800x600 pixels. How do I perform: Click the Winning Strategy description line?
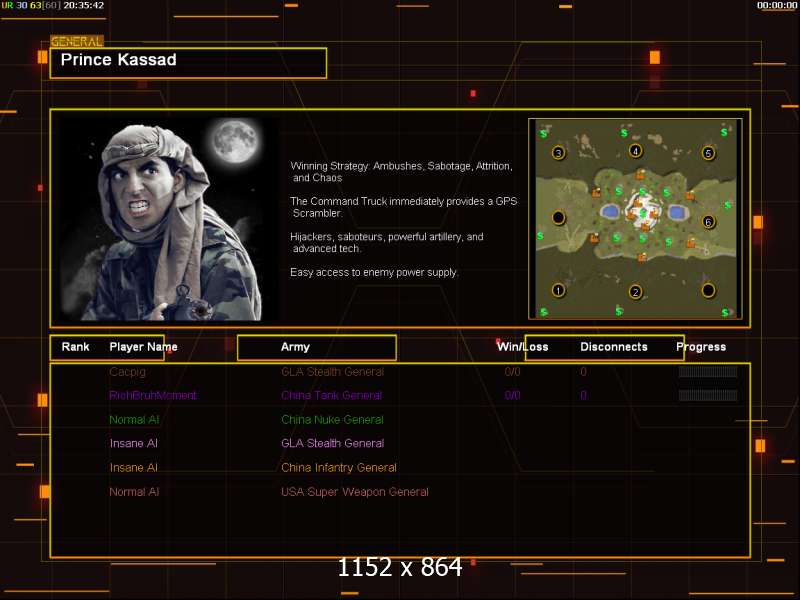402,172
